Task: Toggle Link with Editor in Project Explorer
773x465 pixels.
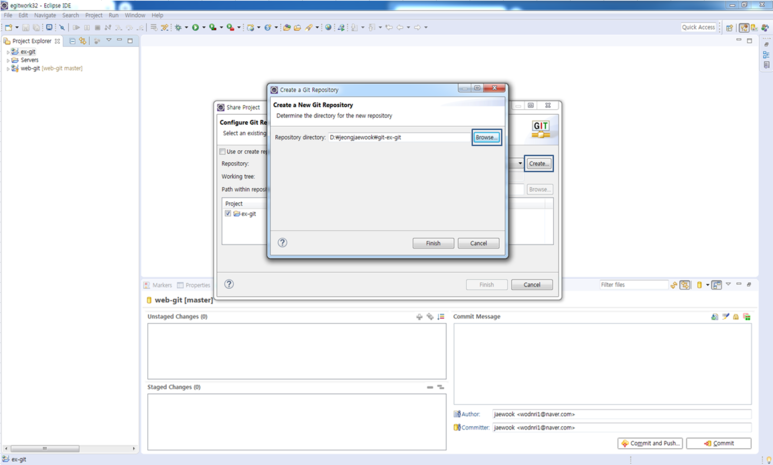Action: 82,41
